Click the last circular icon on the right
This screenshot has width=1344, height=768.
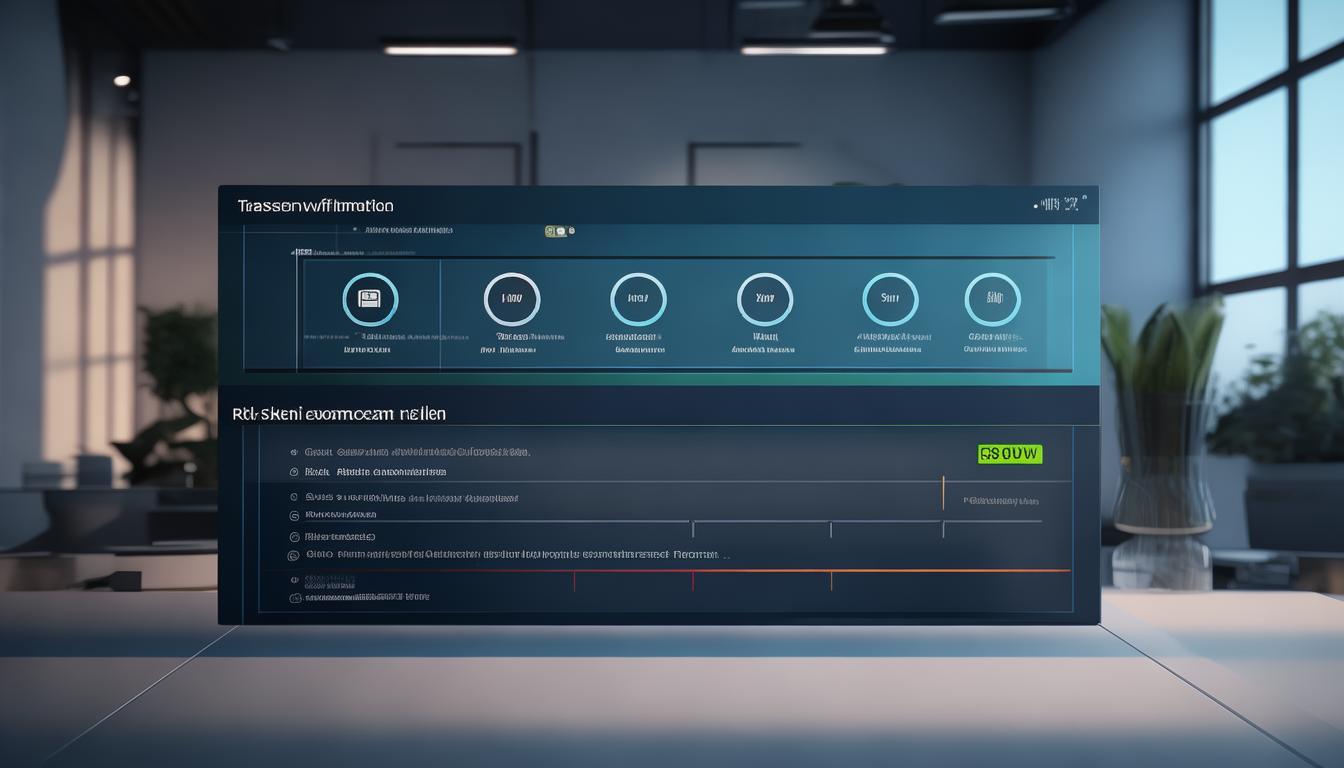click(992, 299)
